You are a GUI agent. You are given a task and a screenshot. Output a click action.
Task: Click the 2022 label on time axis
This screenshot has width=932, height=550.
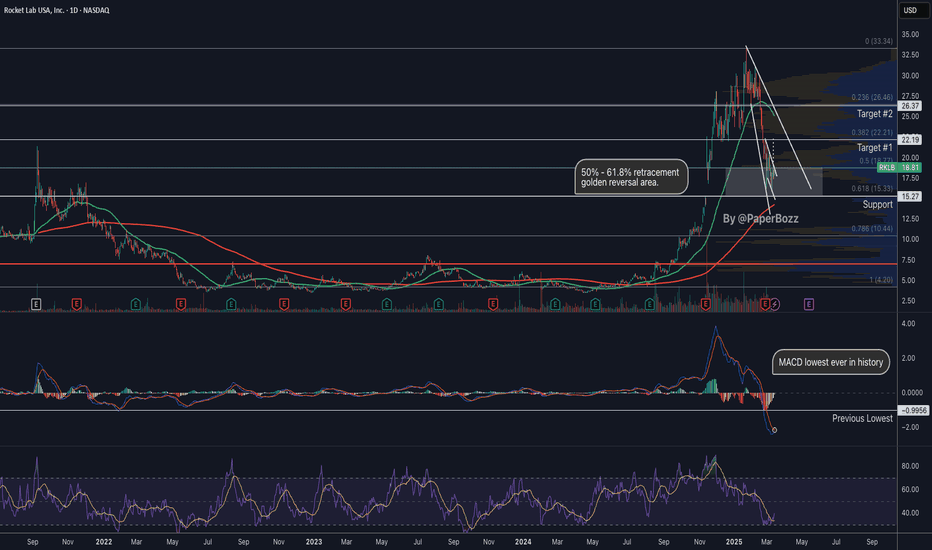tap(103, 542)
